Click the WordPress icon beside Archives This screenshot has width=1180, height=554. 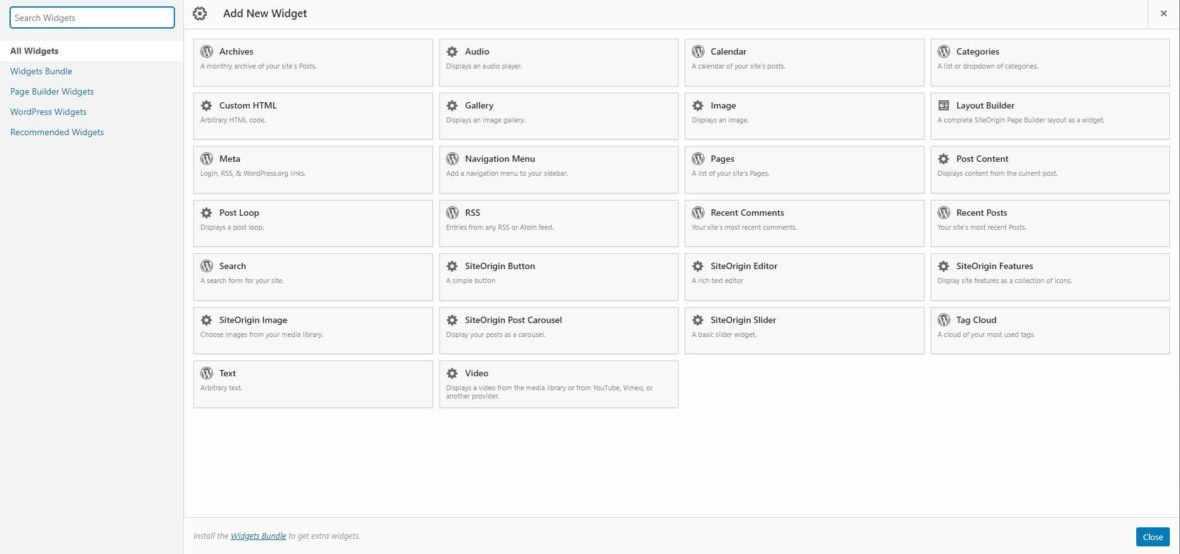click(207, 52)
